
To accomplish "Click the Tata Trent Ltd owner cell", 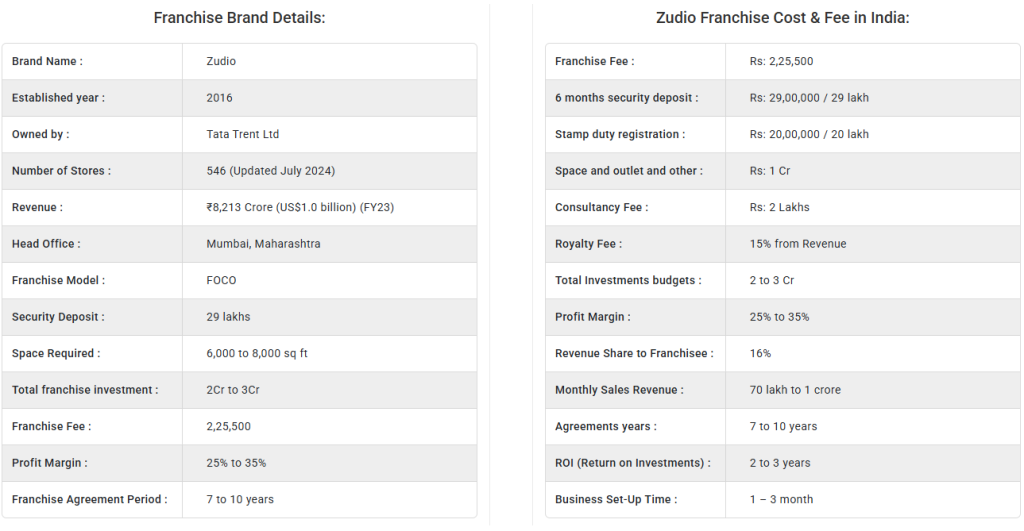I will point(243,134).
